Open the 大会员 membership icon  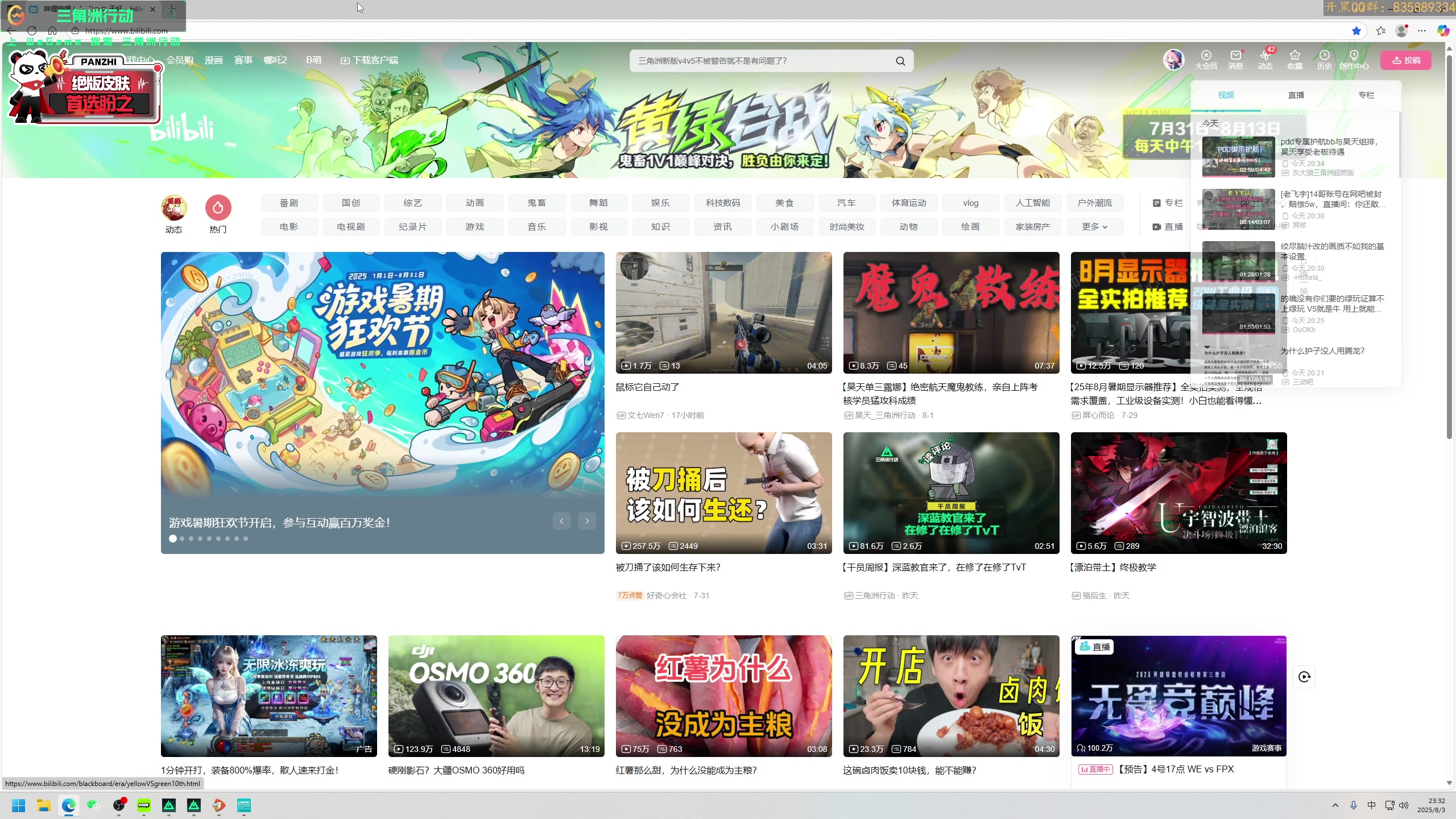coord(1206,60)
